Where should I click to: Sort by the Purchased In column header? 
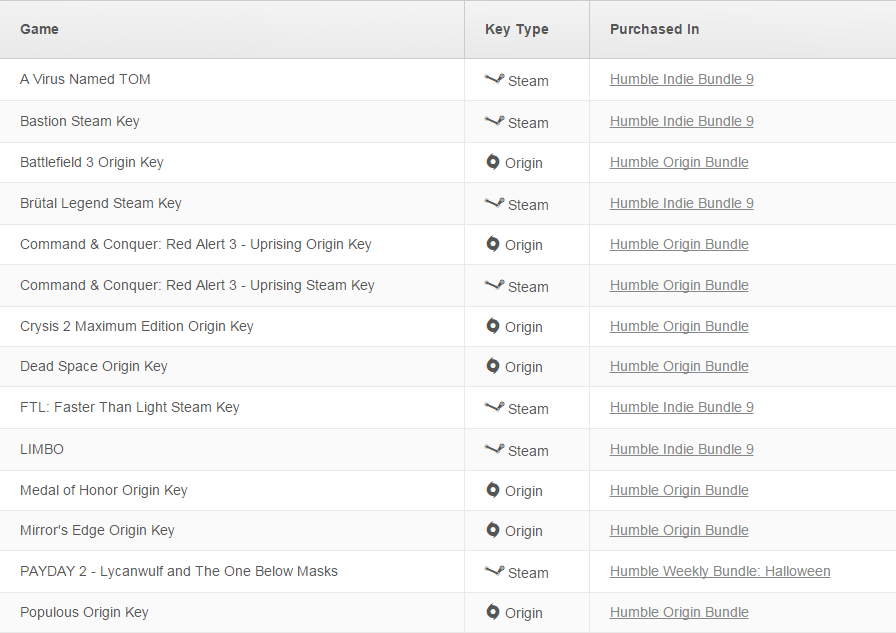[654, 29]
